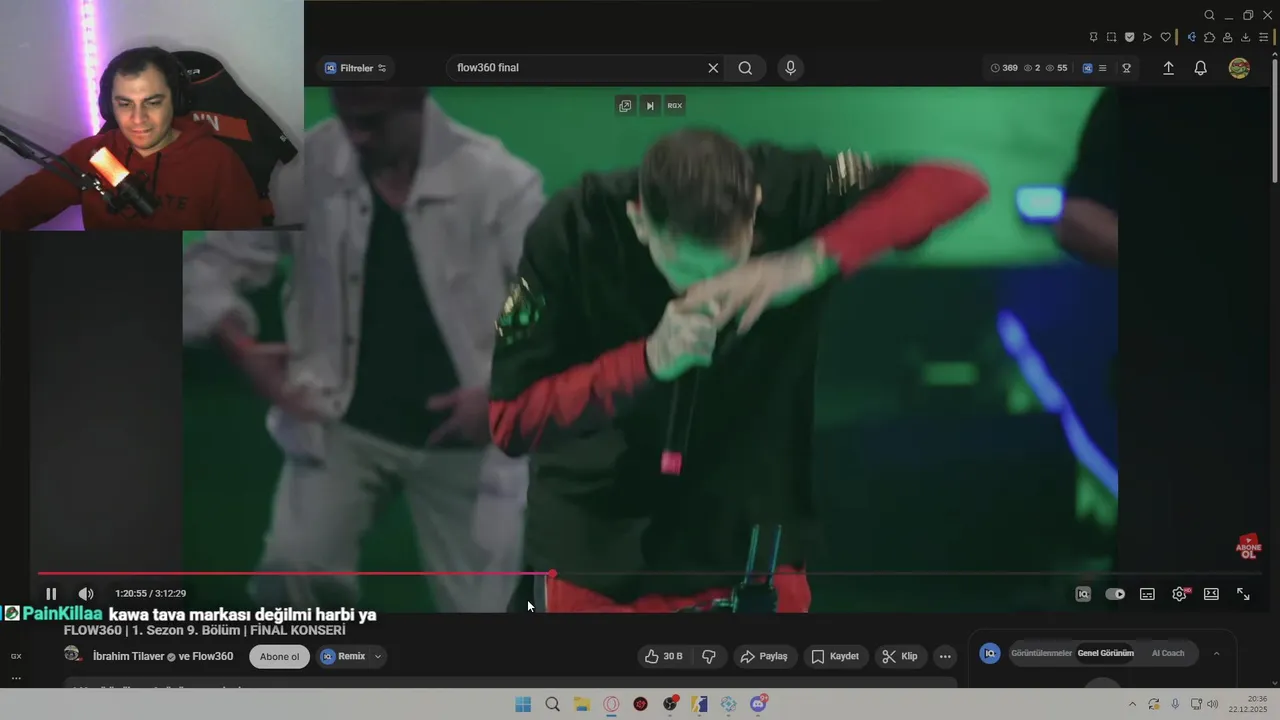
Task: Open File Explorer from taskbar
Action: [x=582, y=704]
